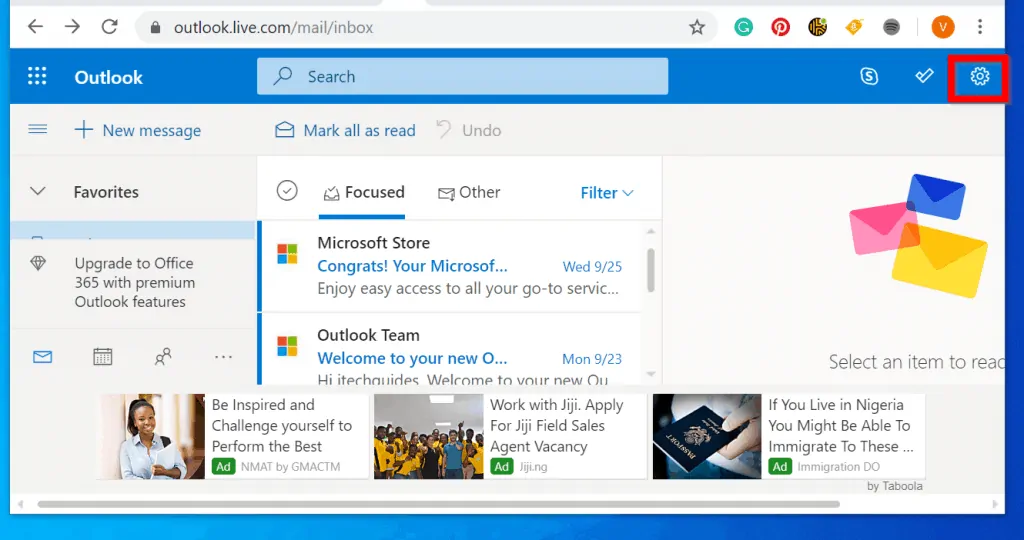
Task: Click the New message button
Action: (x=138, y=130)
